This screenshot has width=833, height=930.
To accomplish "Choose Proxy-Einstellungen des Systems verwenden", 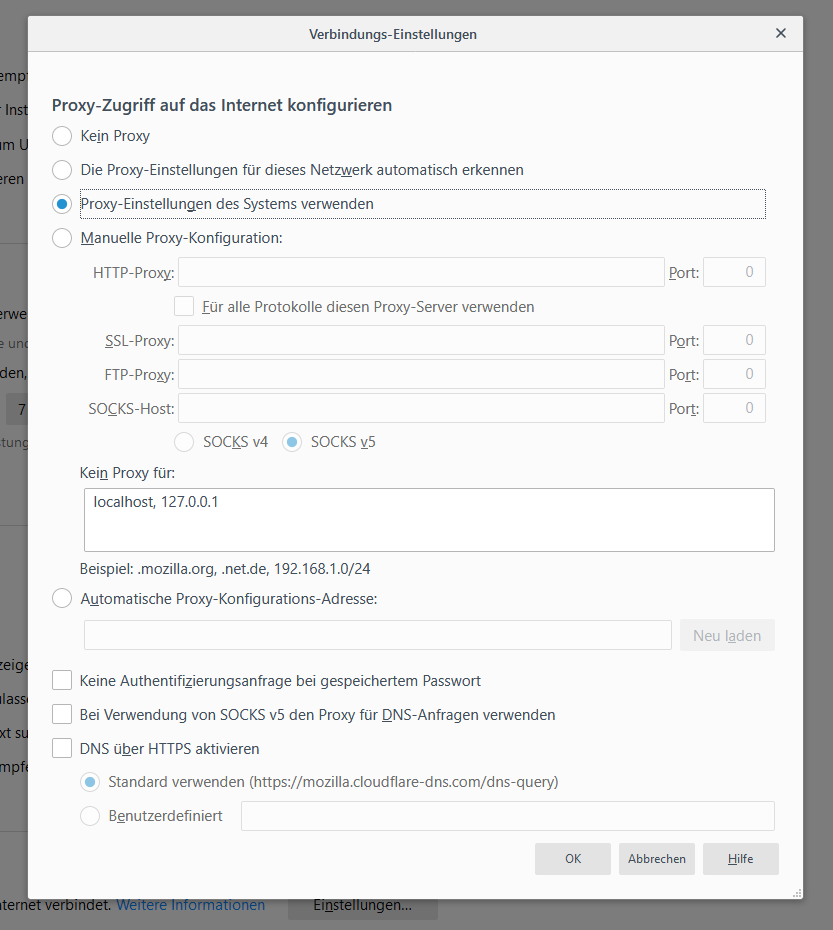I will (x=62, y=204).
